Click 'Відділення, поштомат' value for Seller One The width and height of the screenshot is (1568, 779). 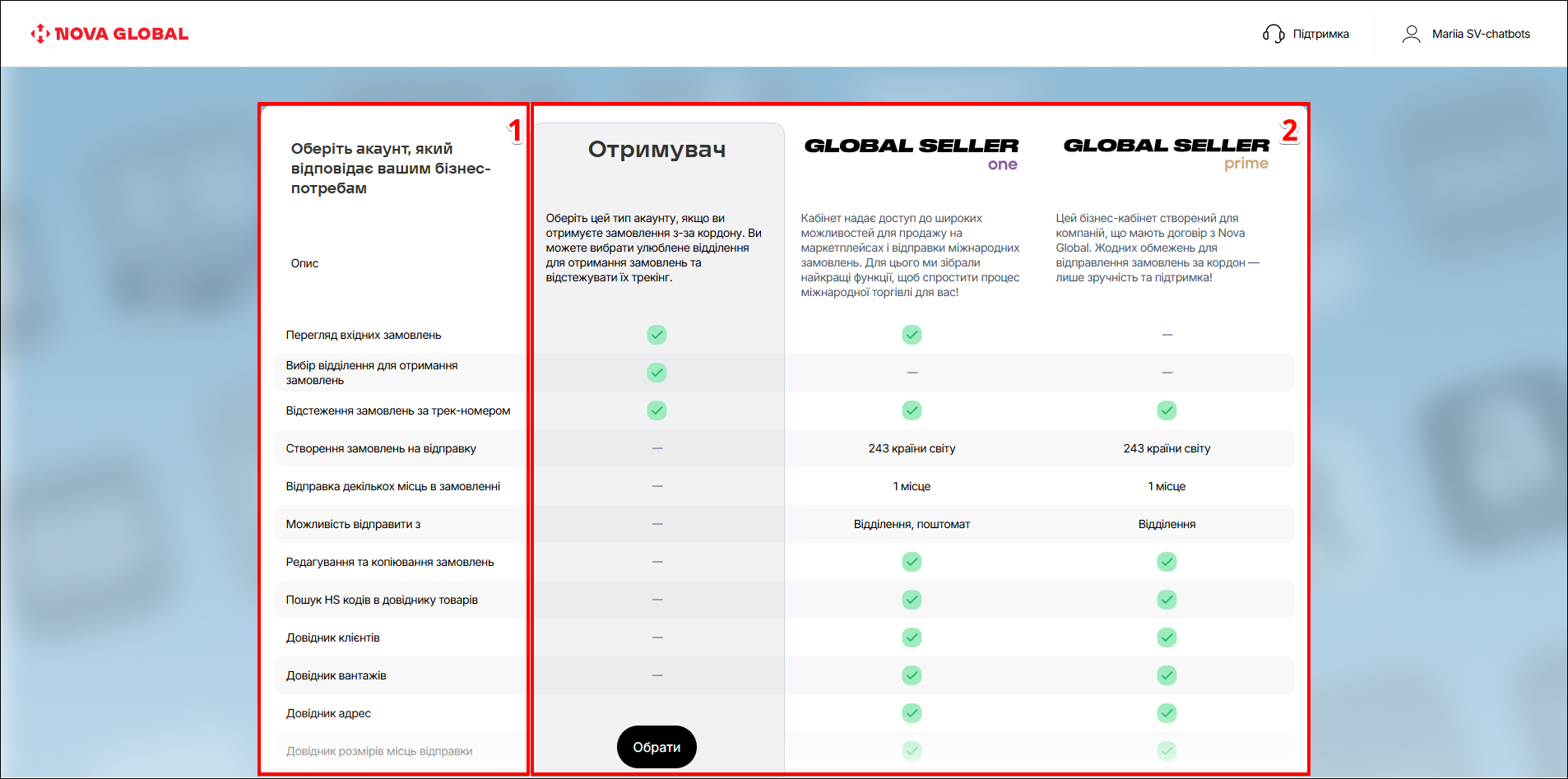[912, 524]
